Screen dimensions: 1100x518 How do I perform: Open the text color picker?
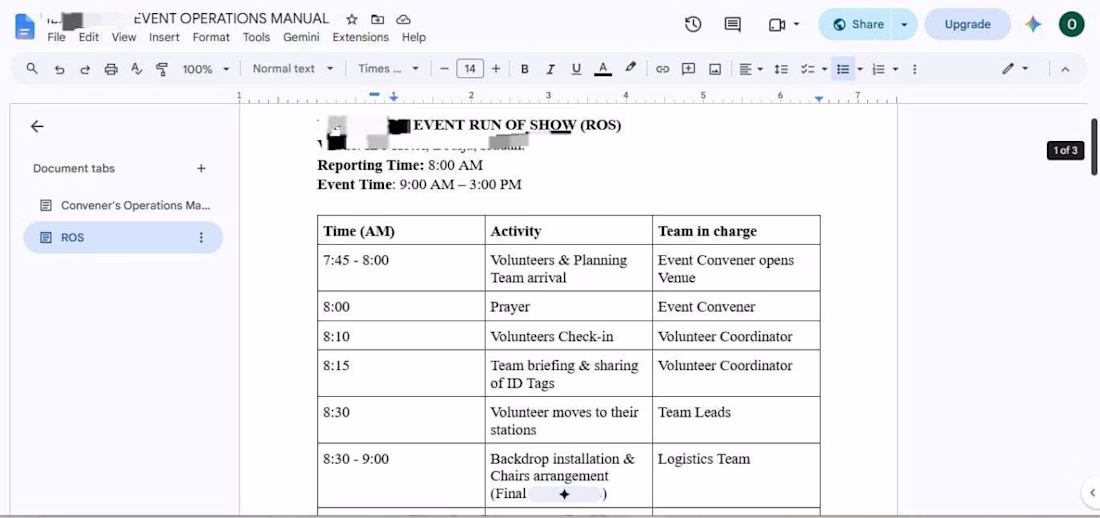click(603, 69)
